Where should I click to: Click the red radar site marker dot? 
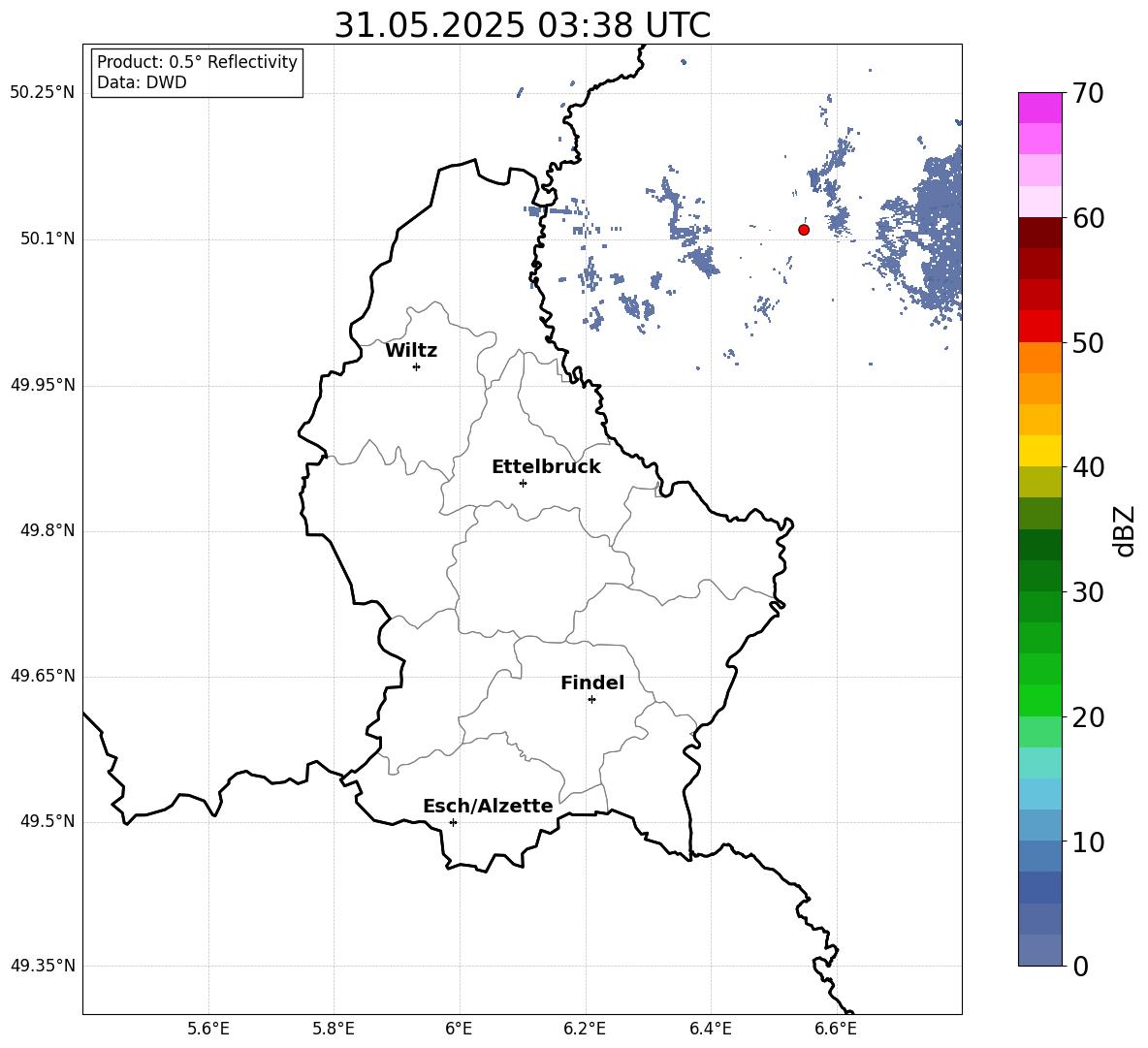pyautogui.click(x=804, y=230)
